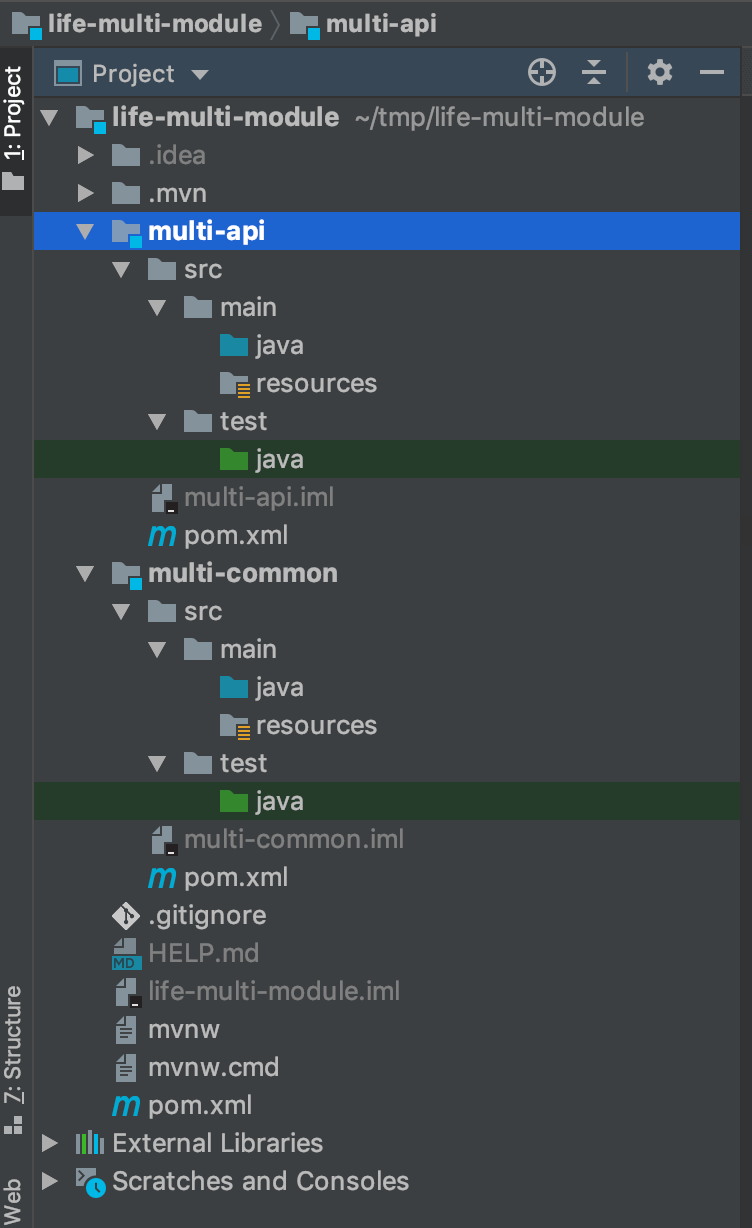752x1228 pixels.
Task: Expand the .idea folder
Action: (x=85, y=156)
